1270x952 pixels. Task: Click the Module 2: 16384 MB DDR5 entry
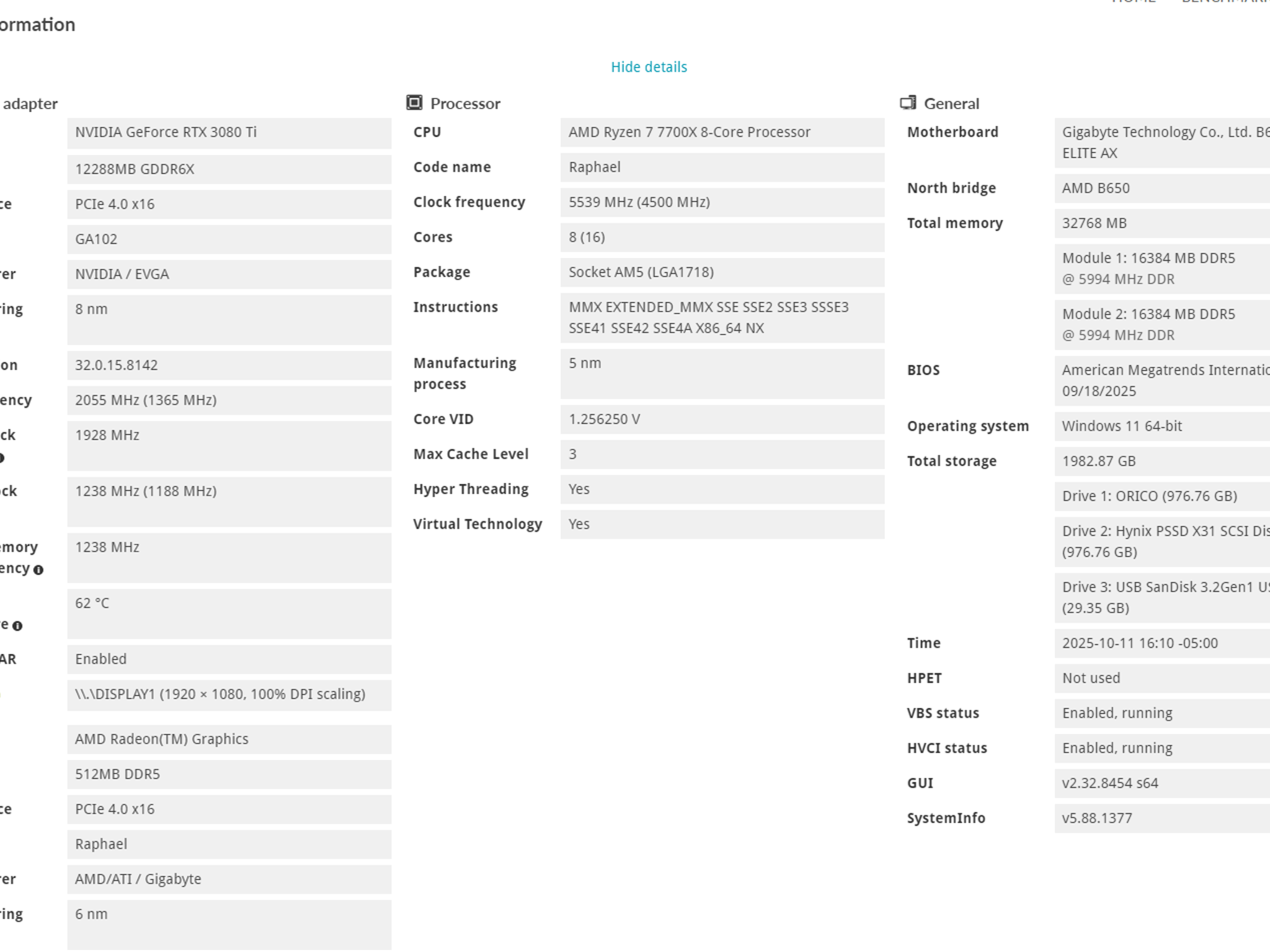[1162, 325]
